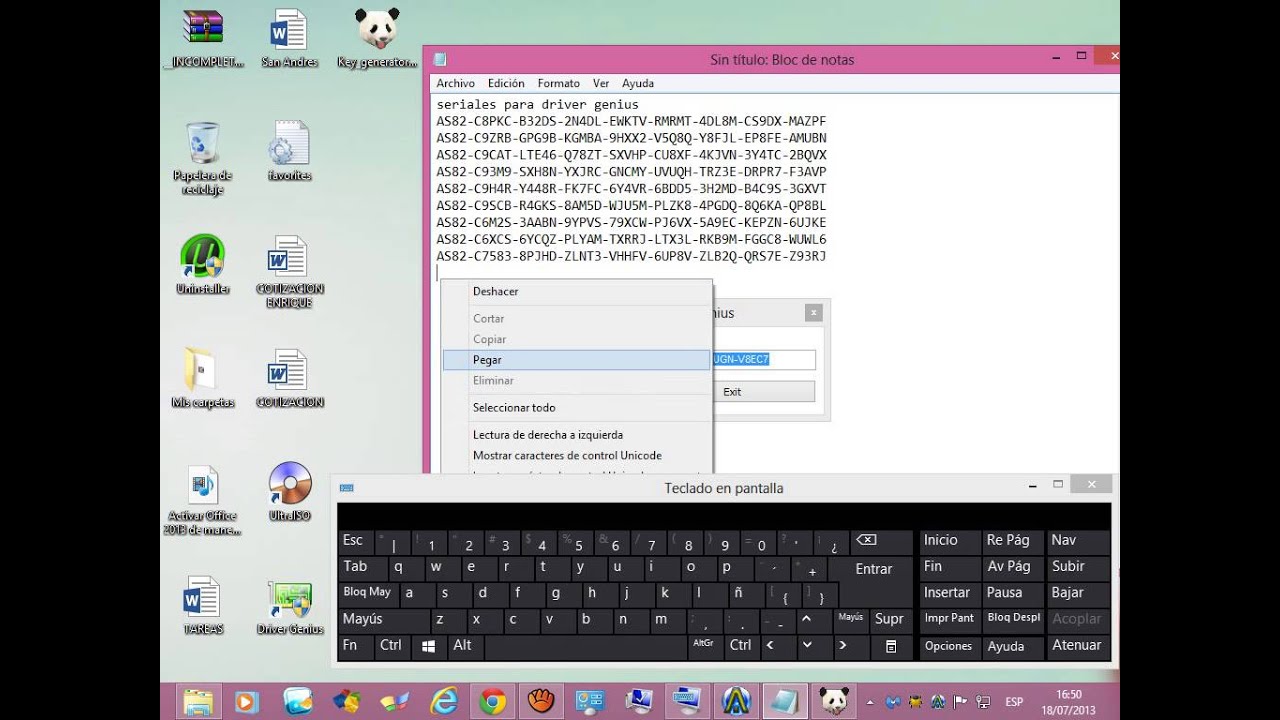This screenshot has height=720, width=1280.
Task: Open the Archivo menu in Notepad
Action: (x=455, y=83)
